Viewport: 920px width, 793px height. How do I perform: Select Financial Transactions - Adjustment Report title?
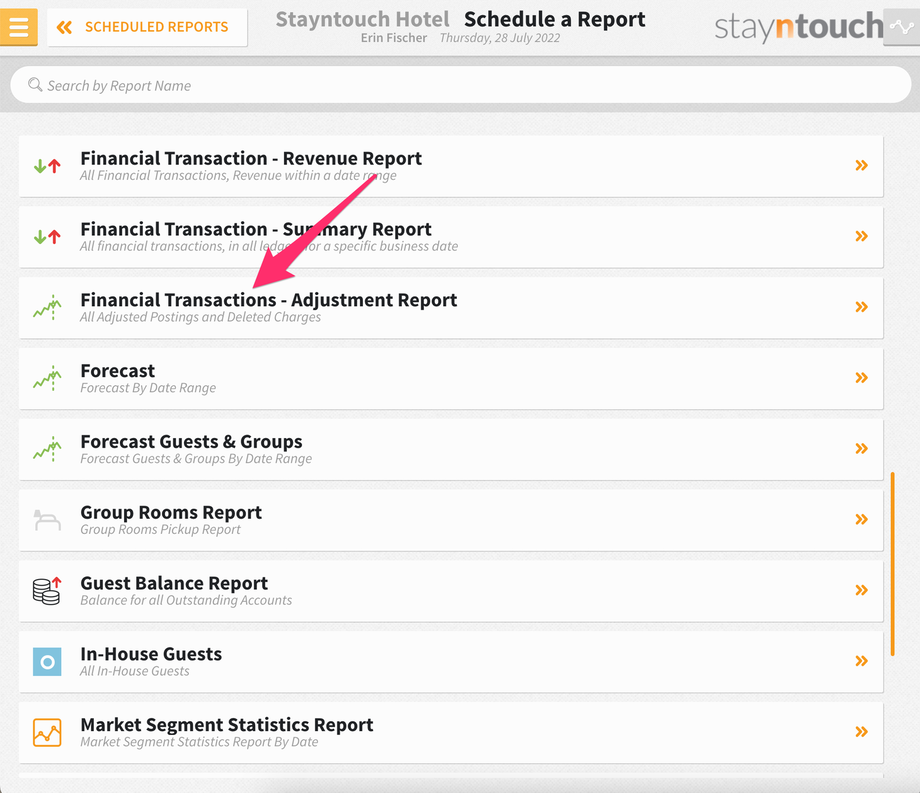(269, 300)
